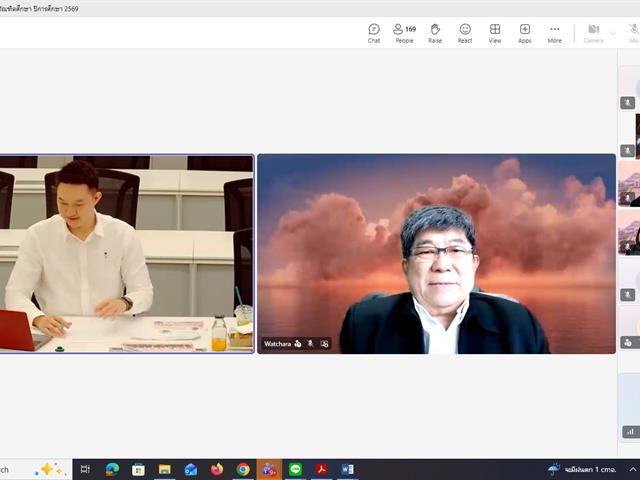Click the signal bars icon at side strip bottom
The width and height of the screenshot is (640, 480).
(x=631, y=431)
